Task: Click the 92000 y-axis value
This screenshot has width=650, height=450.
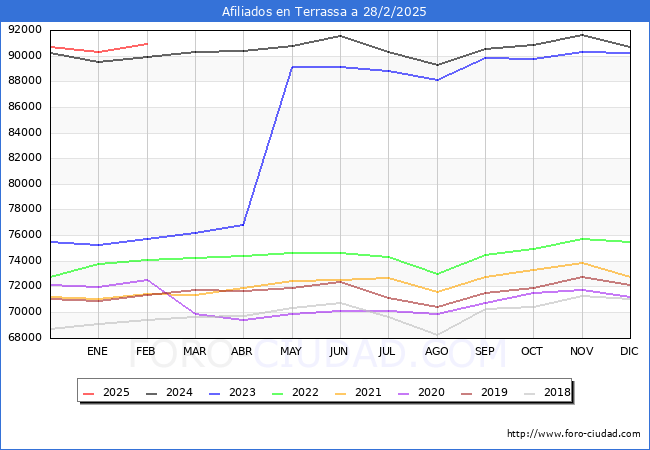Action: tap(25, 30)
